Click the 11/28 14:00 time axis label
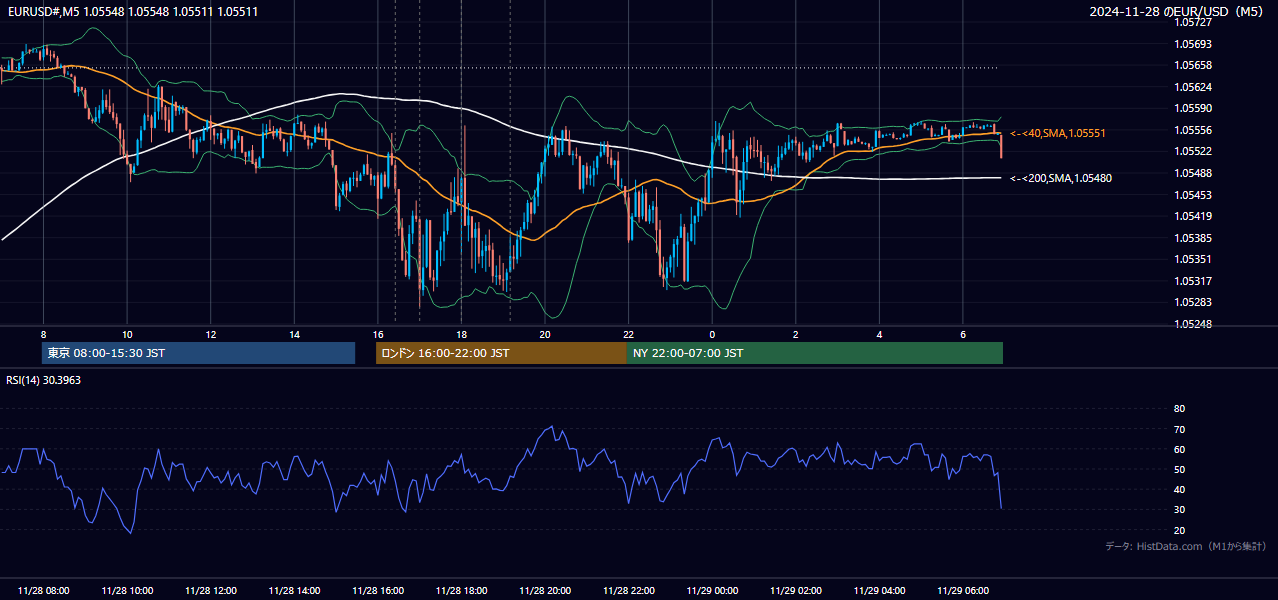 [x=294, y=590]
